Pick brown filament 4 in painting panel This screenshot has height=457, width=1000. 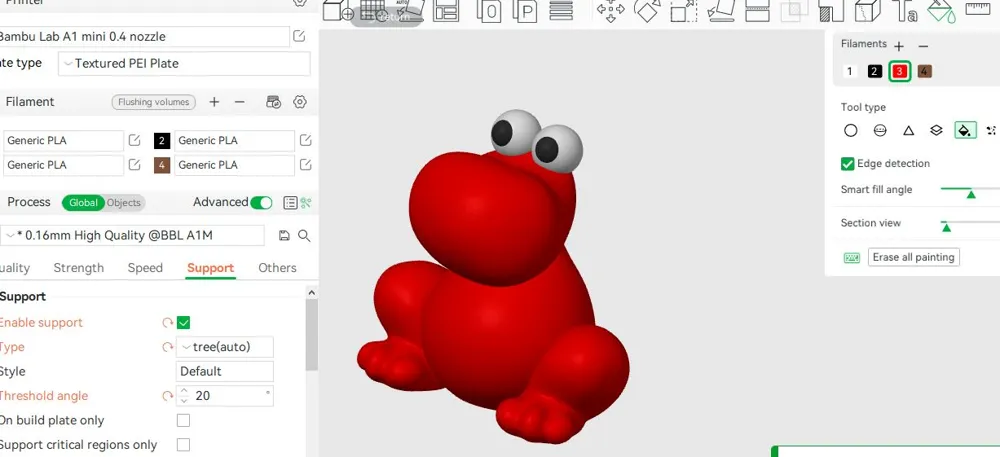(924, 71)
